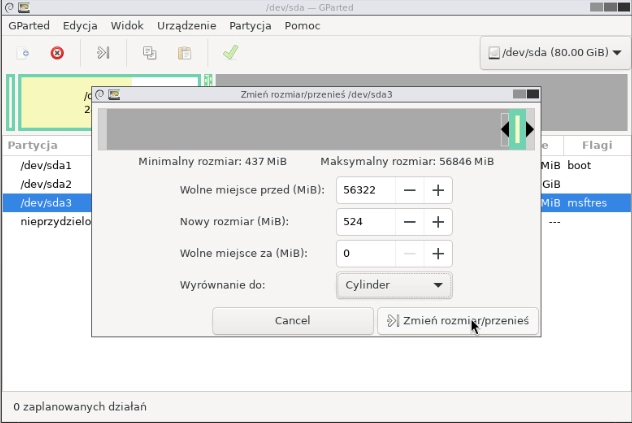Select the /dev/sda1 partition row

click(x=46, y=165)
